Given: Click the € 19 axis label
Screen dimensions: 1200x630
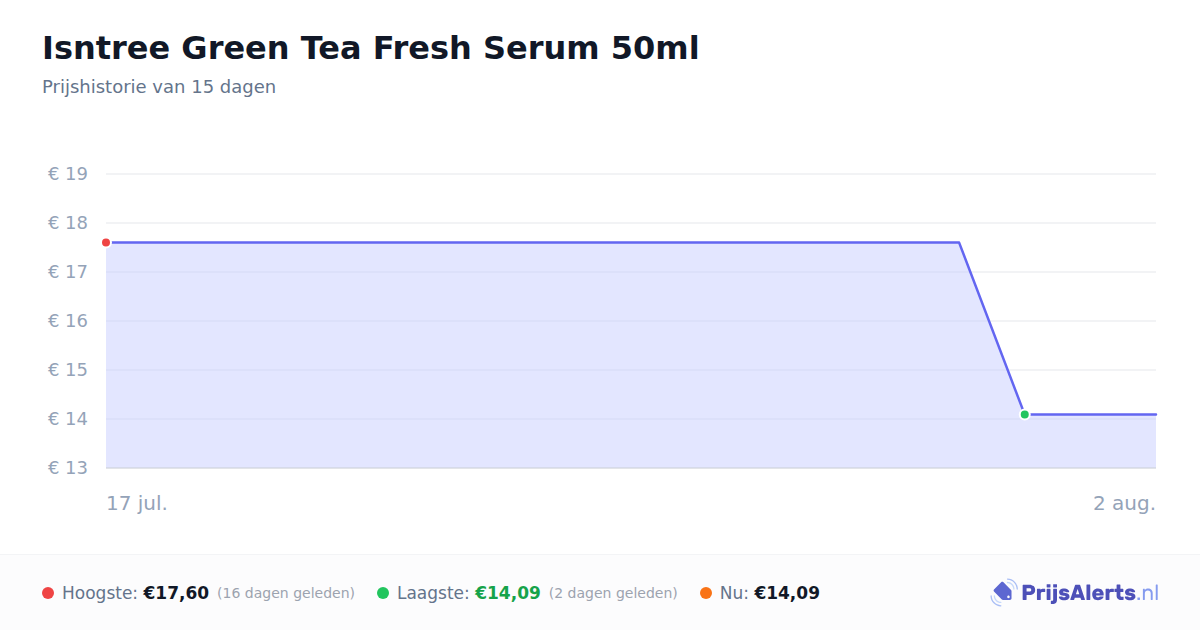Looking at the screenshot, I should 68,174.
